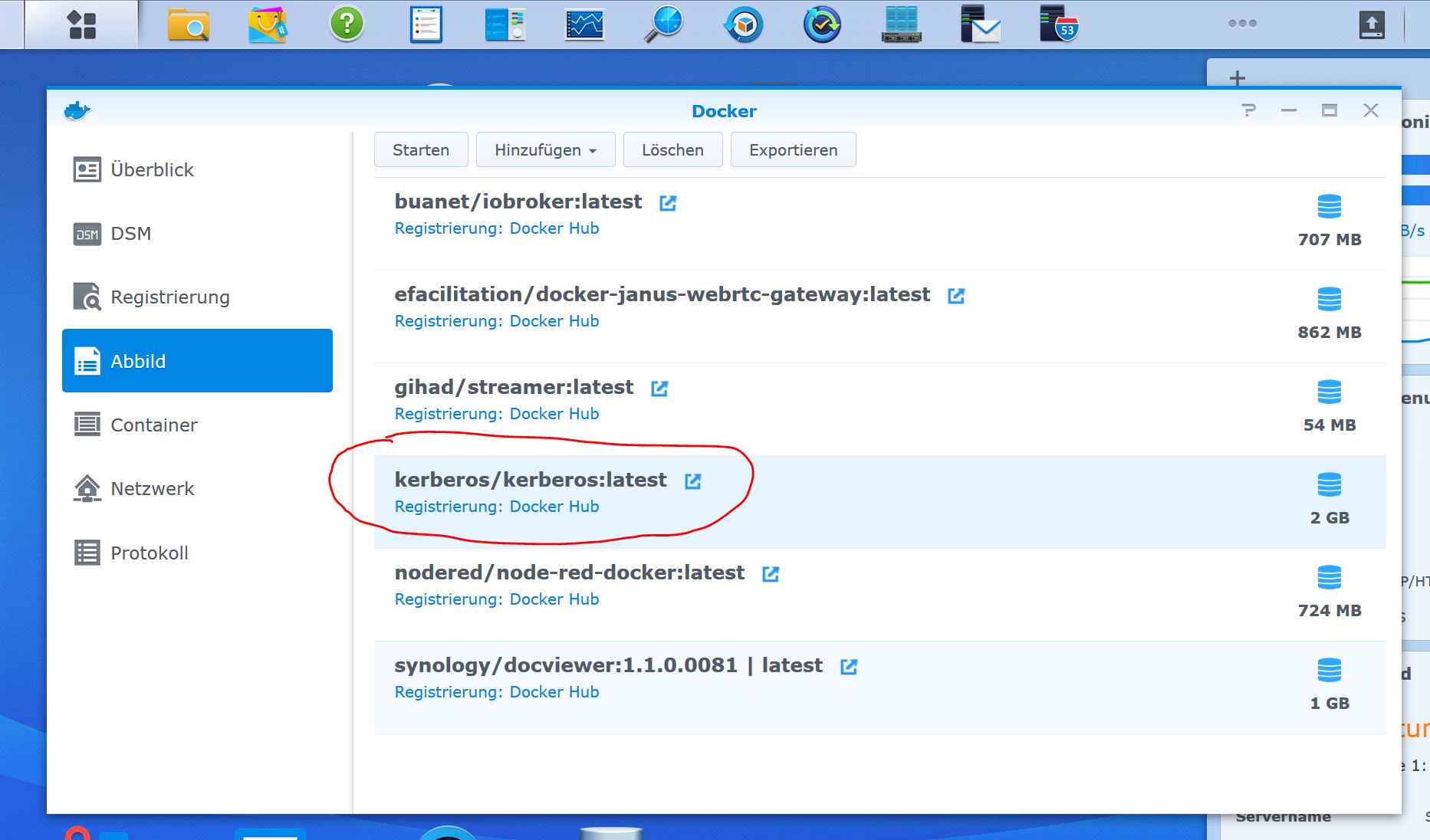Open external link icon for kerberos/kerberos:latest
1430x840 pixels.
pos(693,481)
